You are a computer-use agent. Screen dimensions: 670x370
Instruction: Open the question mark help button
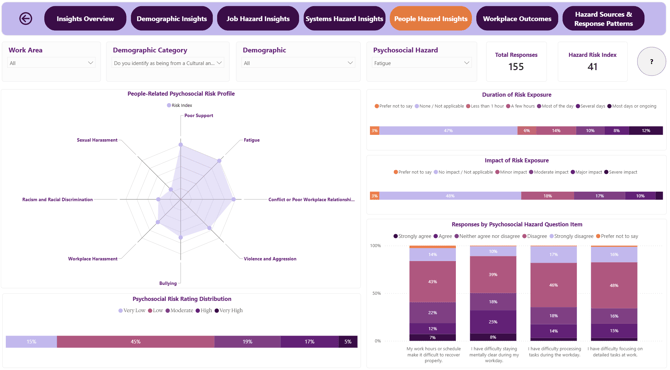[x=651, y=62]
